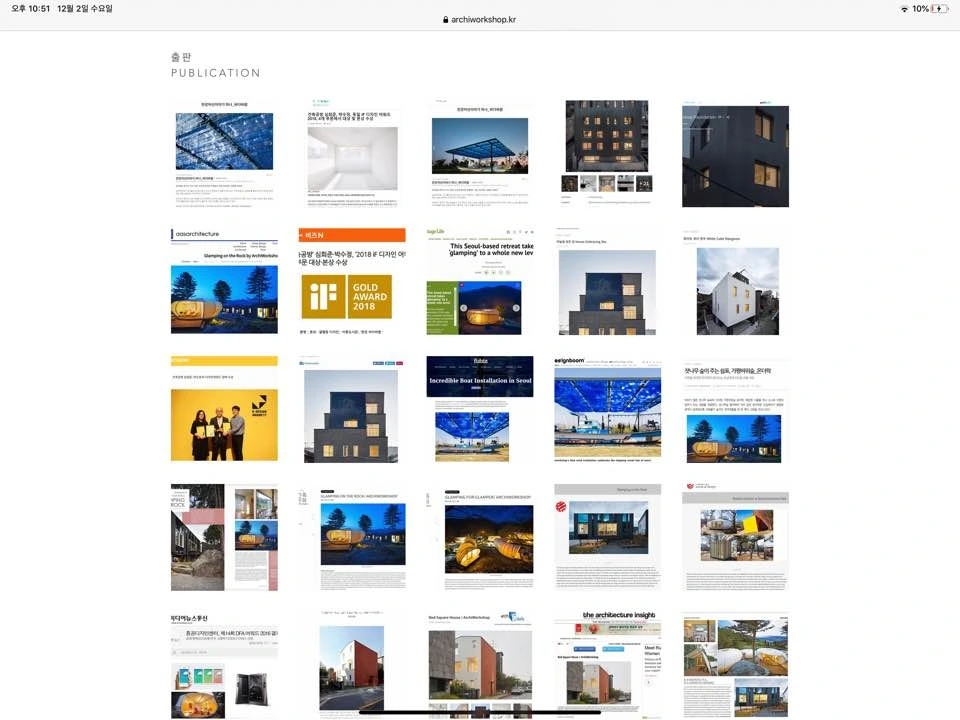Screen dimensions: 960x720
Task: Open the 'Red Square House / ArchiWorkshop' article
Action: pyautogui.click(x=480, y=665)
